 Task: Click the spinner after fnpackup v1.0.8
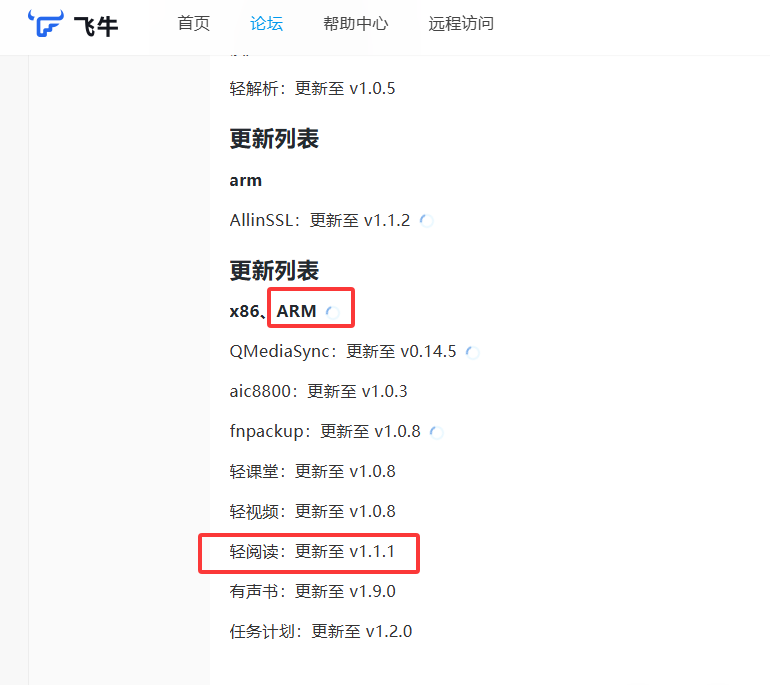(x=437, y=432)
